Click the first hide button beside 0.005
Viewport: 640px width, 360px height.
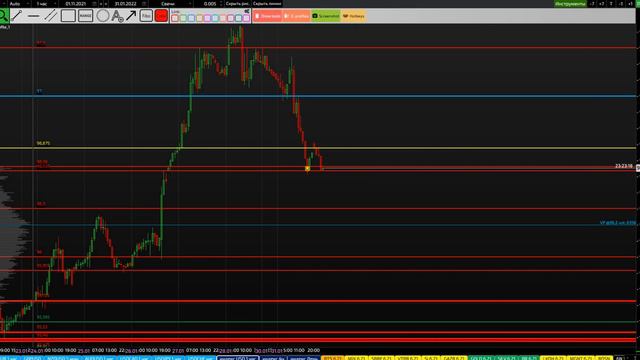[237, 4]
